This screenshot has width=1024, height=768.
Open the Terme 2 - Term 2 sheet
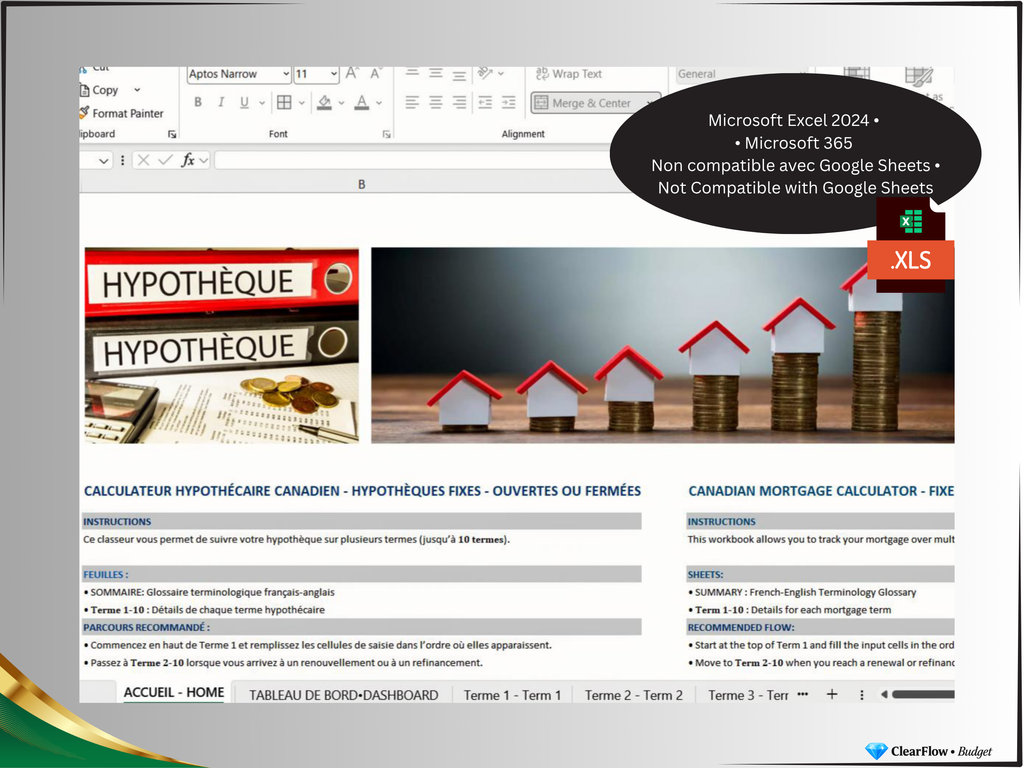tap(633, 696)
